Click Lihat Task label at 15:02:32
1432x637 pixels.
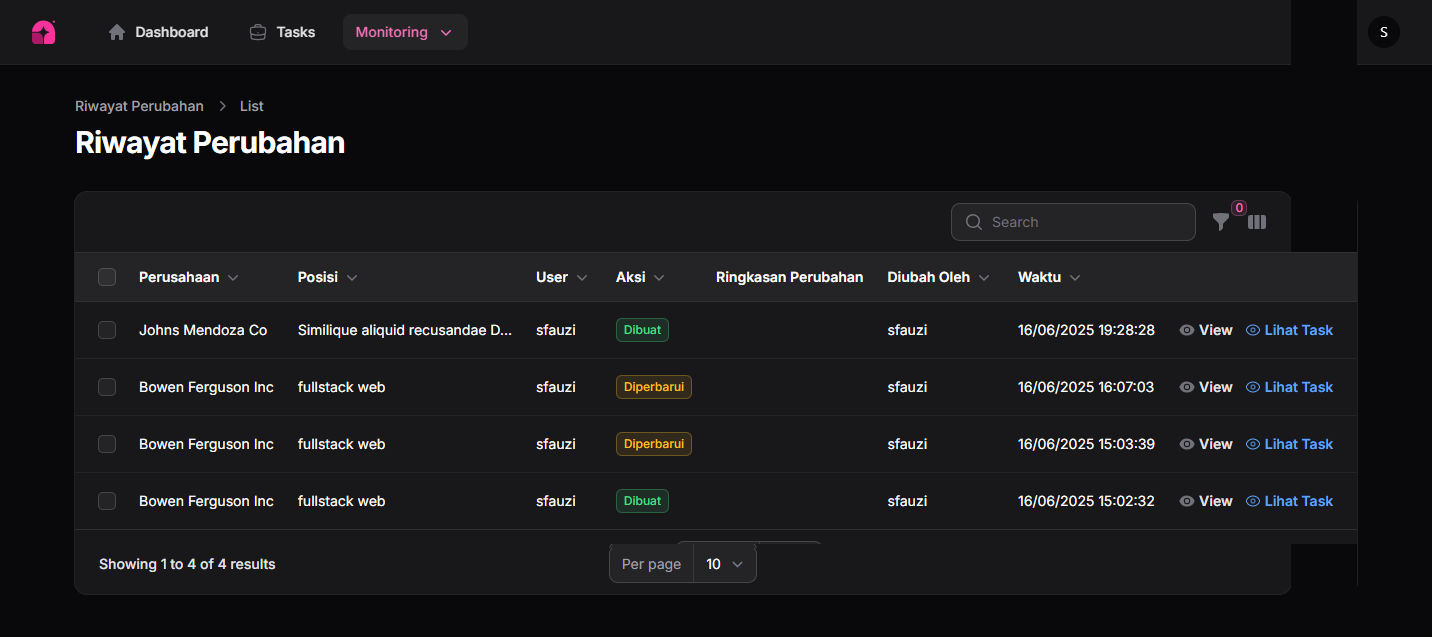1299,501
